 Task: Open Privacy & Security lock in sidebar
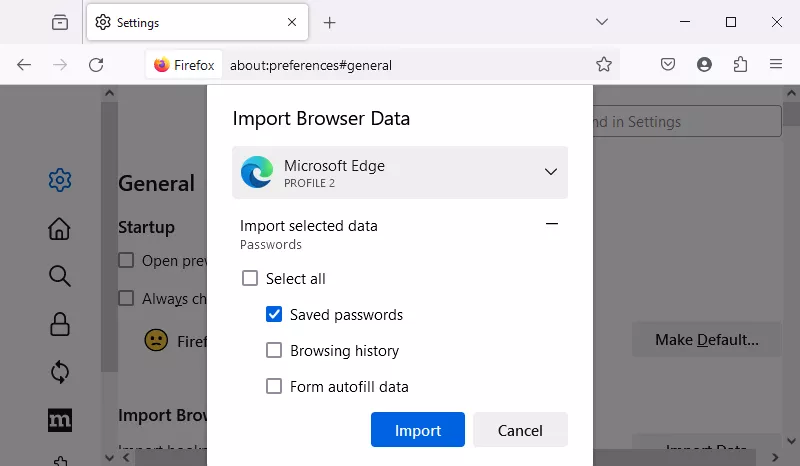(x=60, y=324)
